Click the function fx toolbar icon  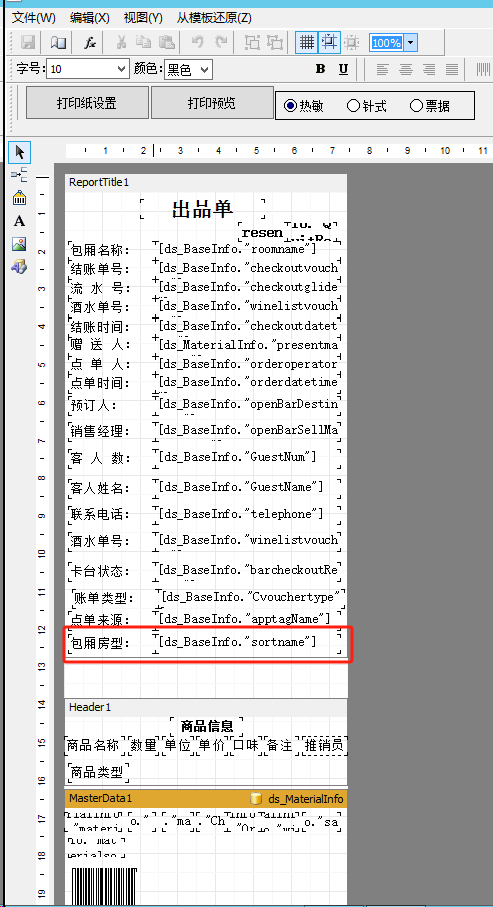coord(90,43)
